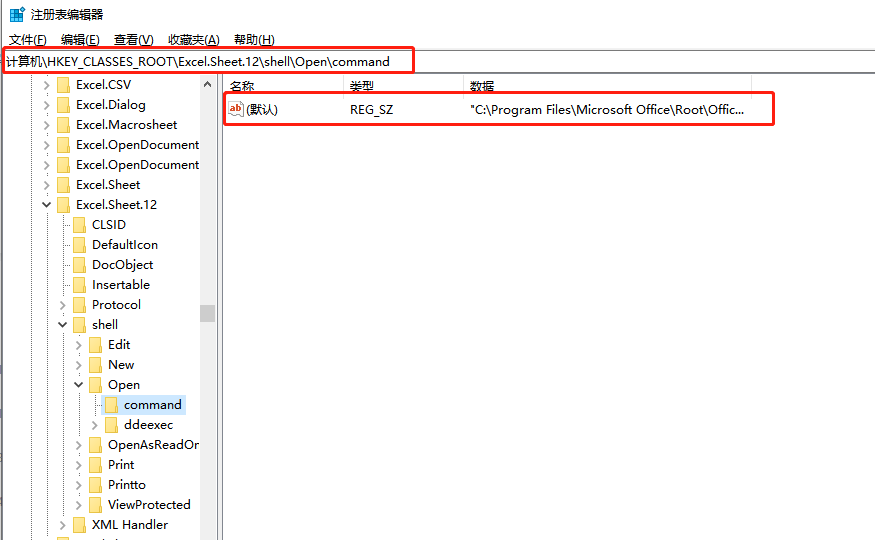Select the Open folder icon

95,385
